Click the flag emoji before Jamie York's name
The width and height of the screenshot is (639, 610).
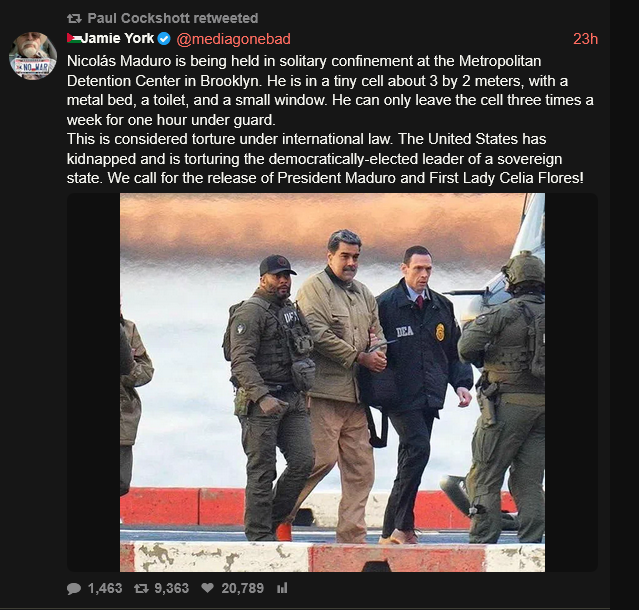(74, 39)
